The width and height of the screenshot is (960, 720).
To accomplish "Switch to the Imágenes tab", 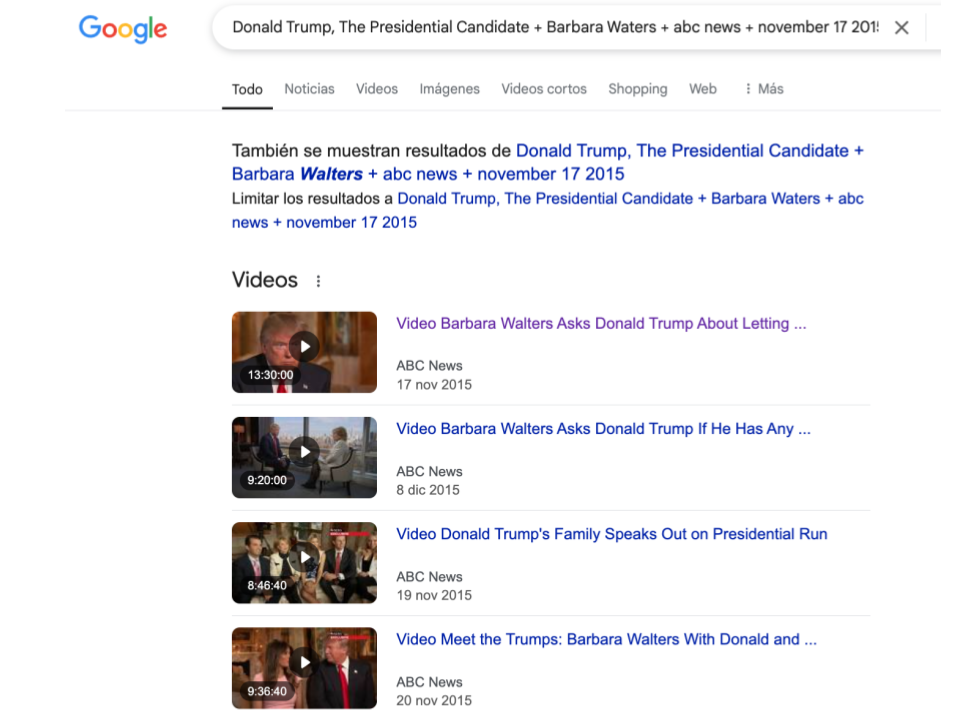I will tap(449, 89).
